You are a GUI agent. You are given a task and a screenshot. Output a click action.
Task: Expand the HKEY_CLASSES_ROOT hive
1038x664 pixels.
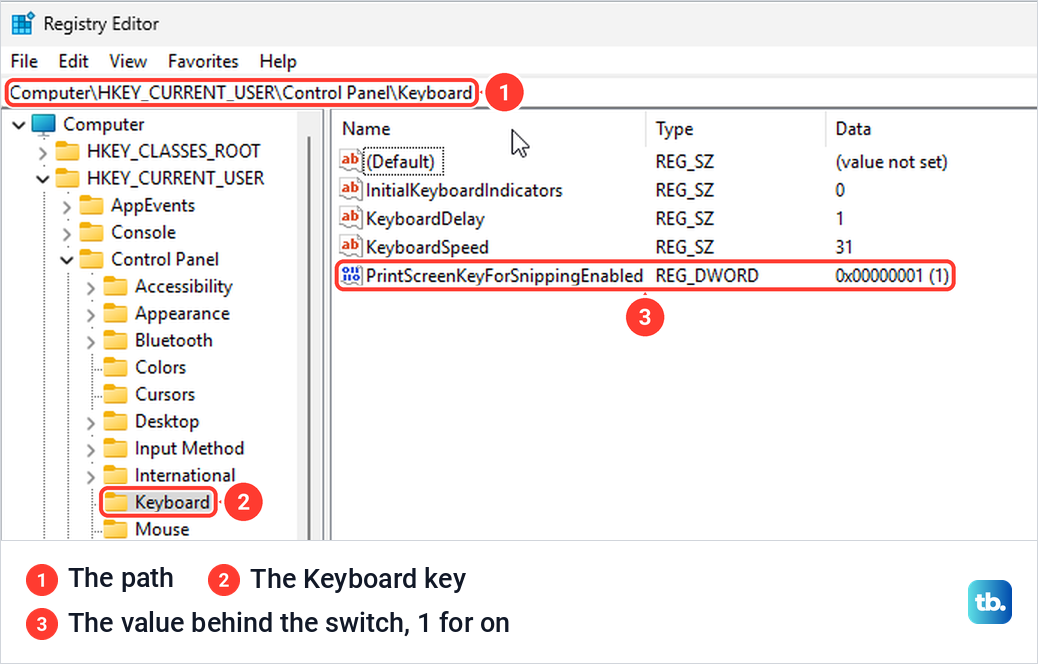pos(43,153)
